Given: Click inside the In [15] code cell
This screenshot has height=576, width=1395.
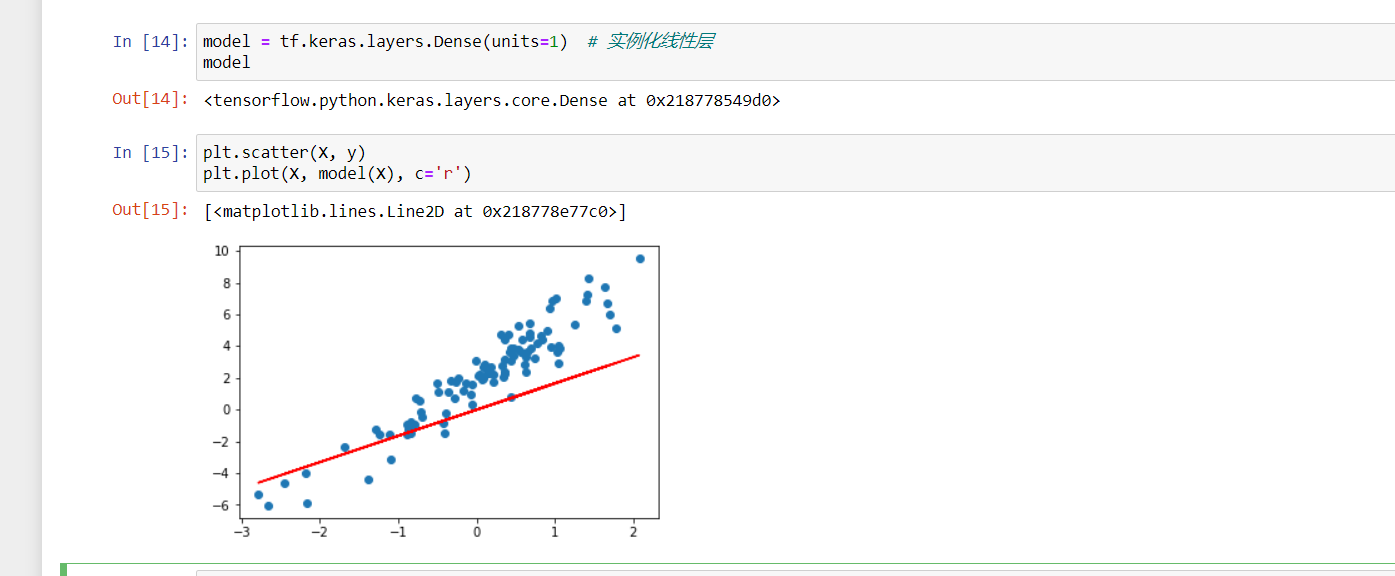Looking at the screenshot, I should [795, 163].
